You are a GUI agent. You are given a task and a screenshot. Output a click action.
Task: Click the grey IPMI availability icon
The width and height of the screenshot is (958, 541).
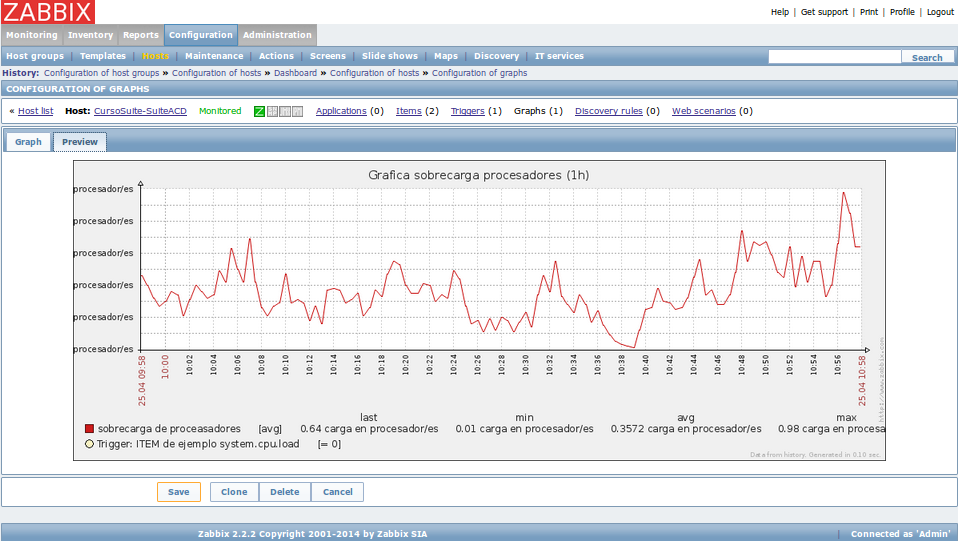(298, 111)
